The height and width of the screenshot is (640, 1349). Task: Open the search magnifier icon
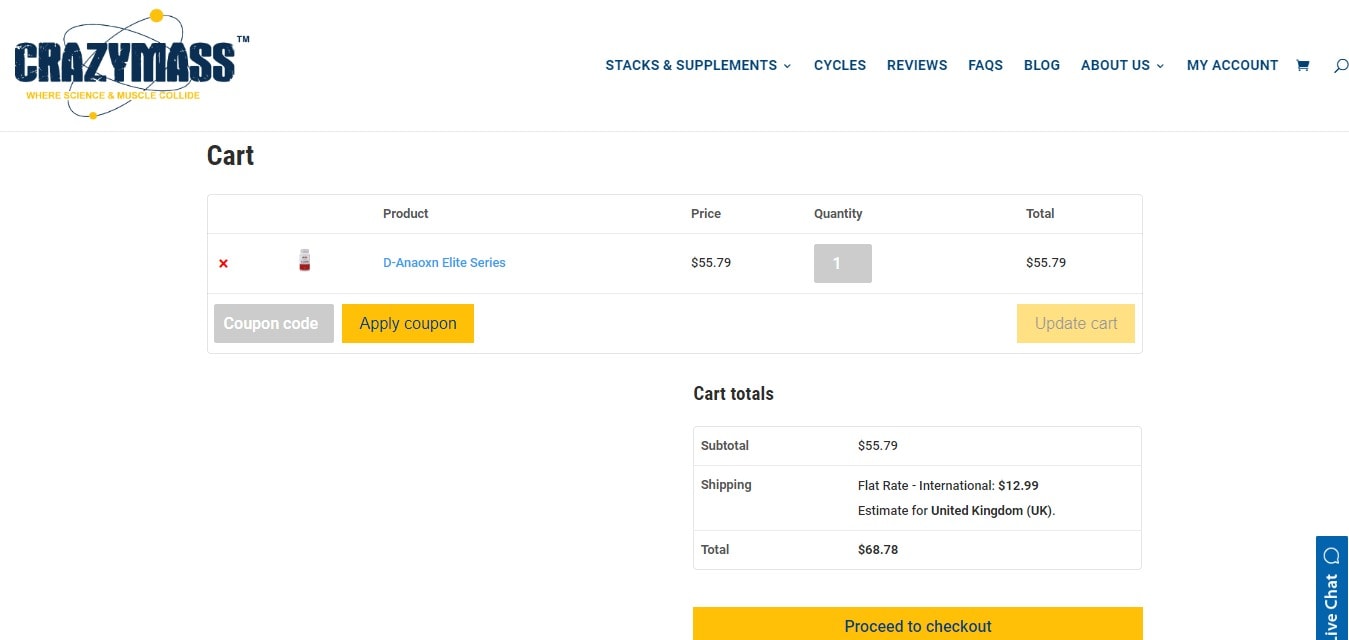pyautogui.click(x=1341, y=65)
